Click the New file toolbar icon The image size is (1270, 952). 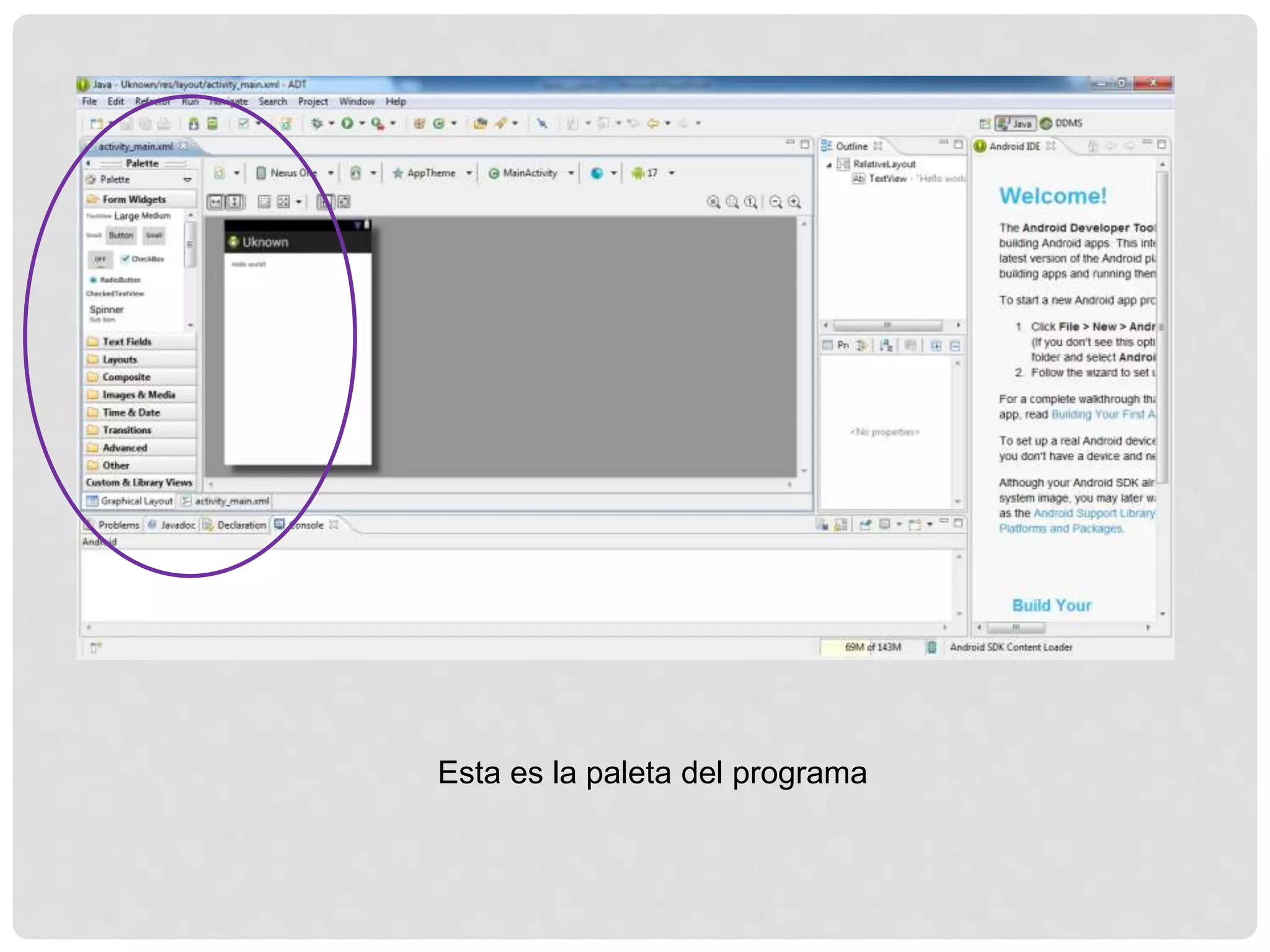pyautogui.click(x=97, y=123)
